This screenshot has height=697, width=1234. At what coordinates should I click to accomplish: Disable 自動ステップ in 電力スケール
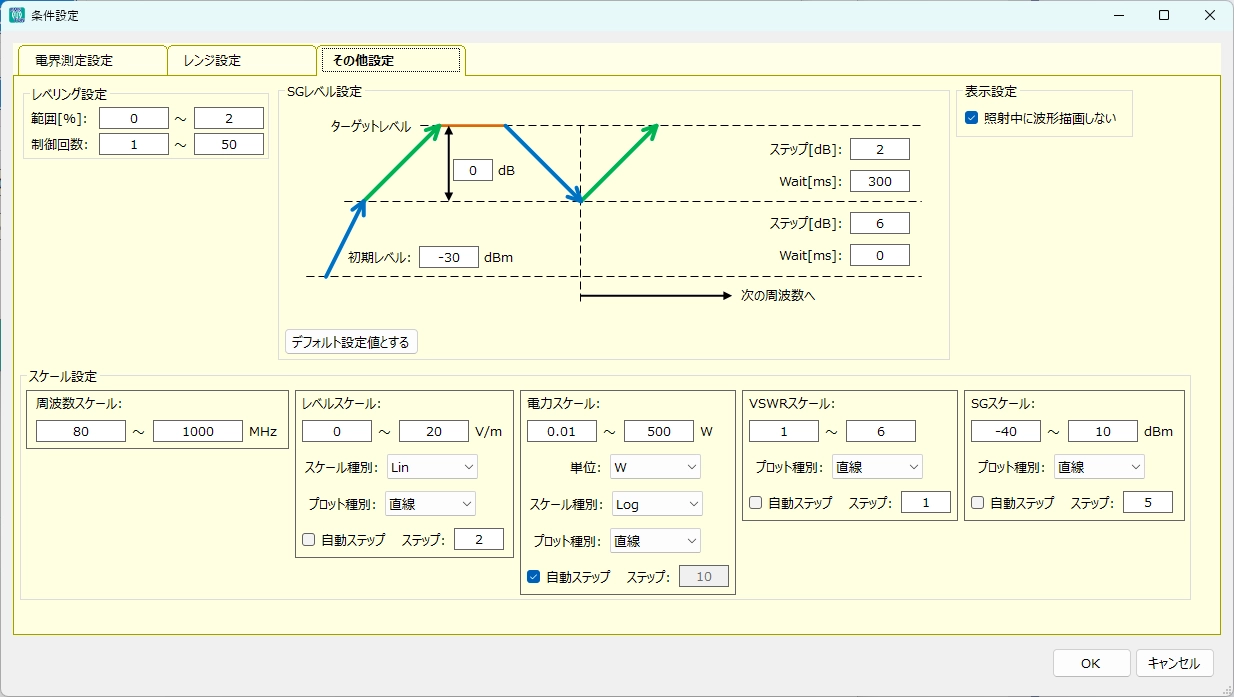pyautogui.click(x=534, y=577)
